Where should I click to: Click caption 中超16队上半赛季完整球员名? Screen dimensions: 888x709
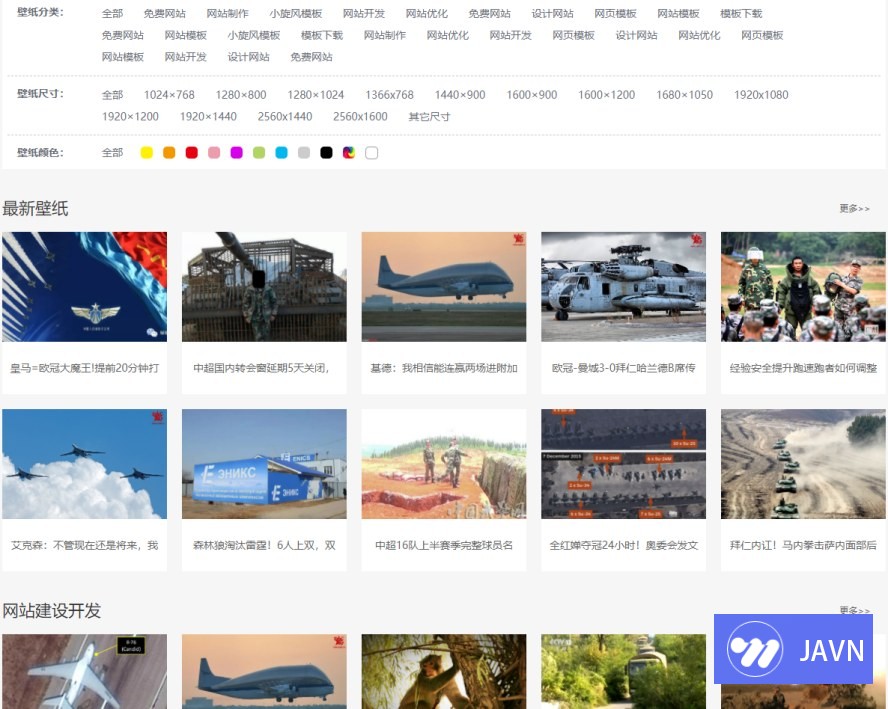[x=444, y=545]
